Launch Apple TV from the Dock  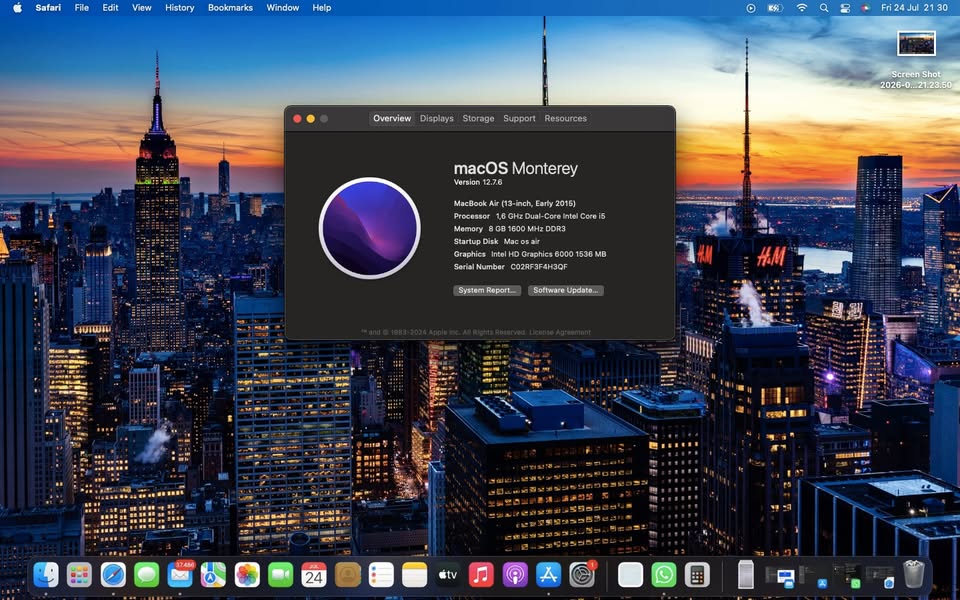448,575
